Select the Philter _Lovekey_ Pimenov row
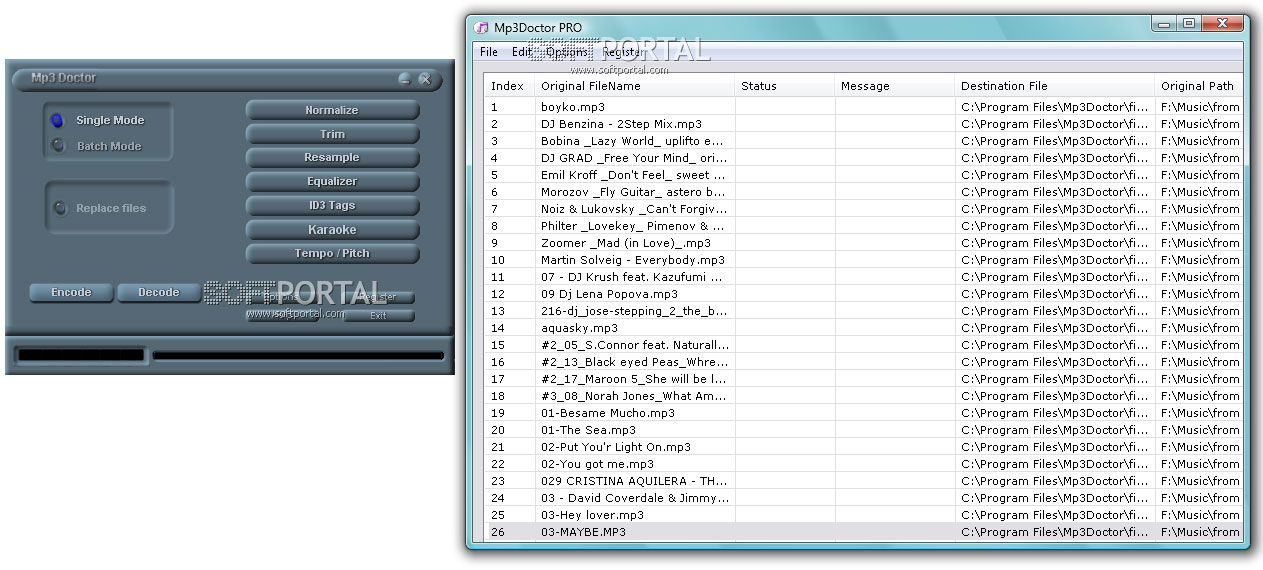 click(863, 226)
